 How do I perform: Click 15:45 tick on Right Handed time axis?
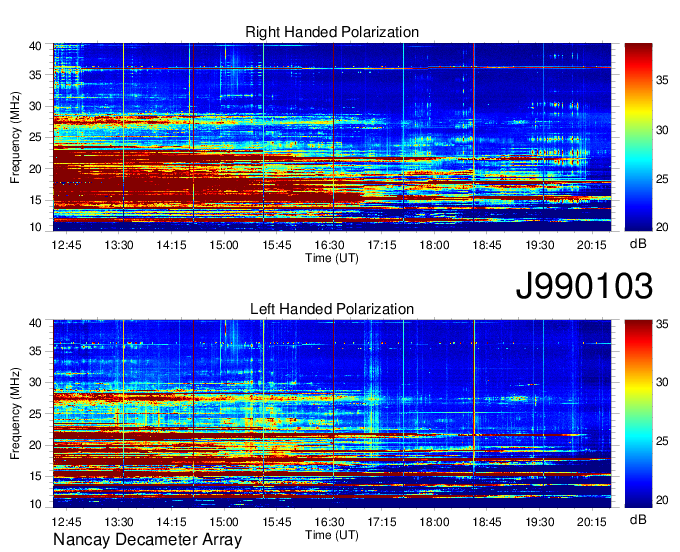click(x=277, y=245)
